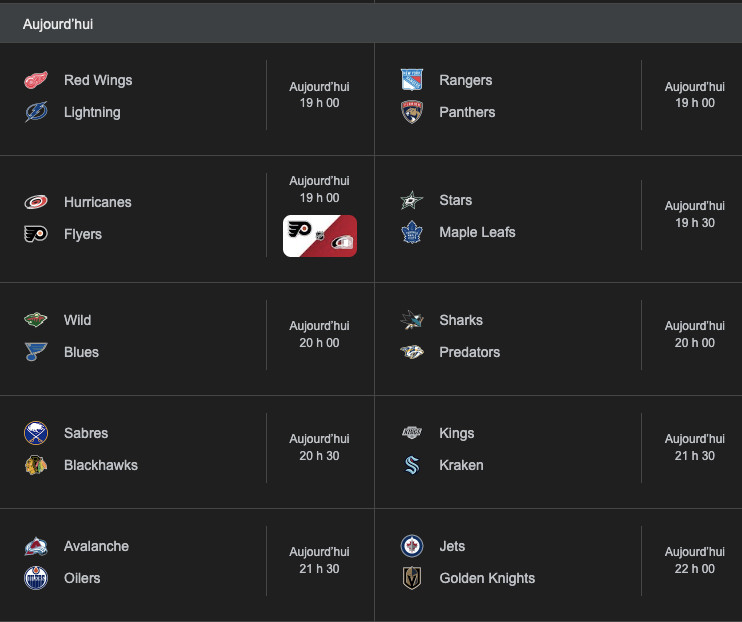The width and height of the screenshot is (742, 622).
Task: Select the Oilers team name
Action: [82, 578]
